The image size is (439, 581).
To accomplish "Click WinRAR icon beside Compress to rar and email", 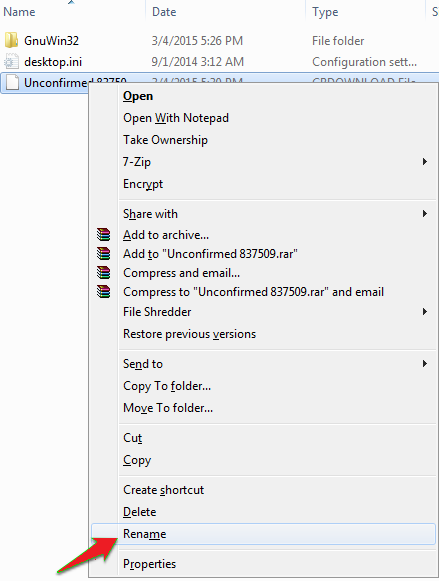I will (104, 292).
